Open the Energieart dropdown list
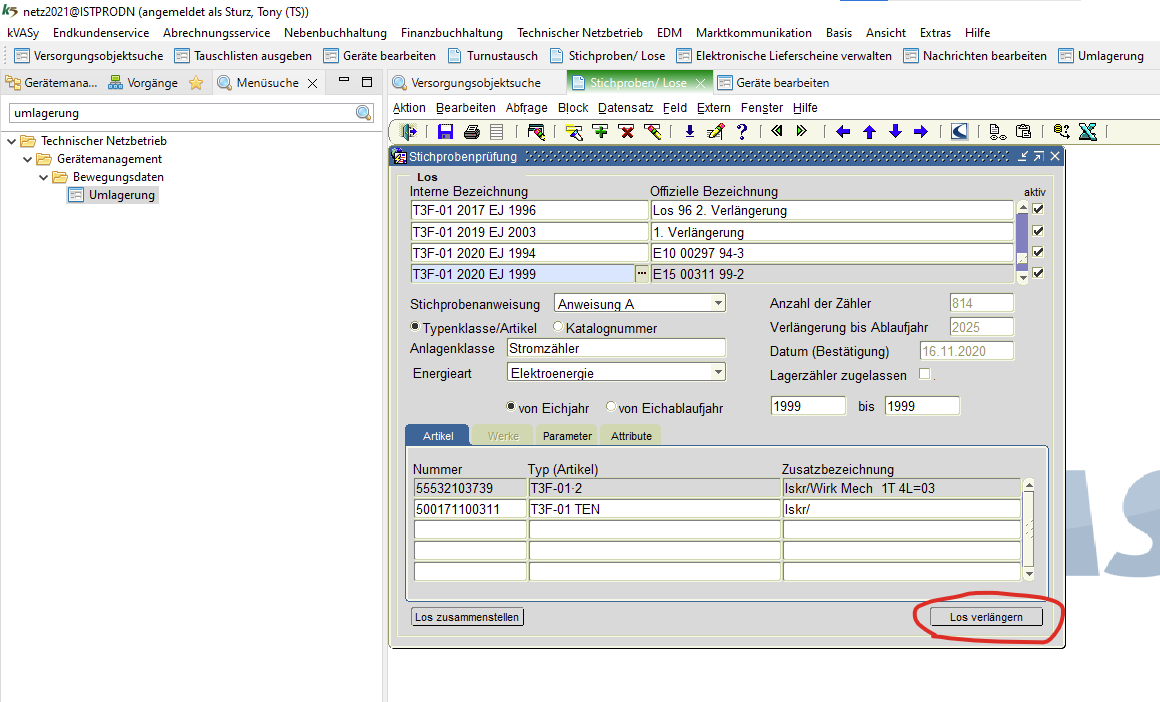Image resolution: width=1160 pixels, height=702 pixels. (x=718, y=372)
